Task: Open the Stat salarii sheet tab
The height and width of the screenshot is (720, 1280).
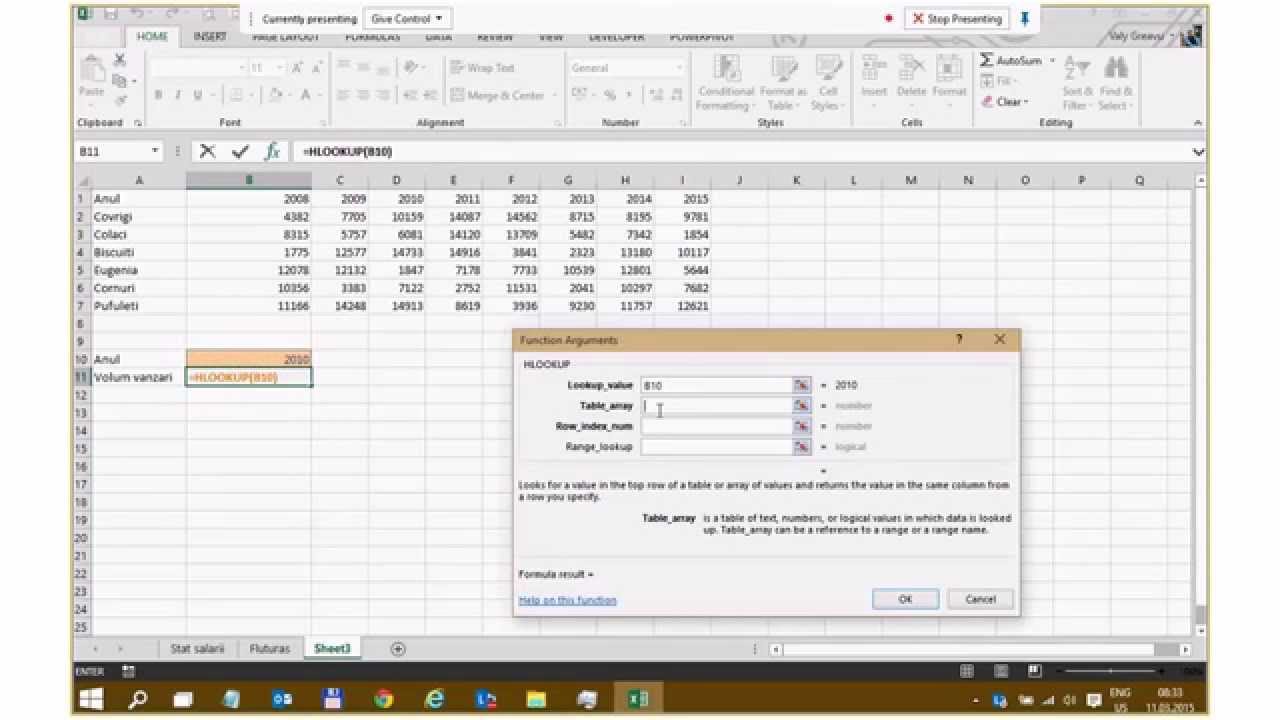Action: tap(197, 649)
